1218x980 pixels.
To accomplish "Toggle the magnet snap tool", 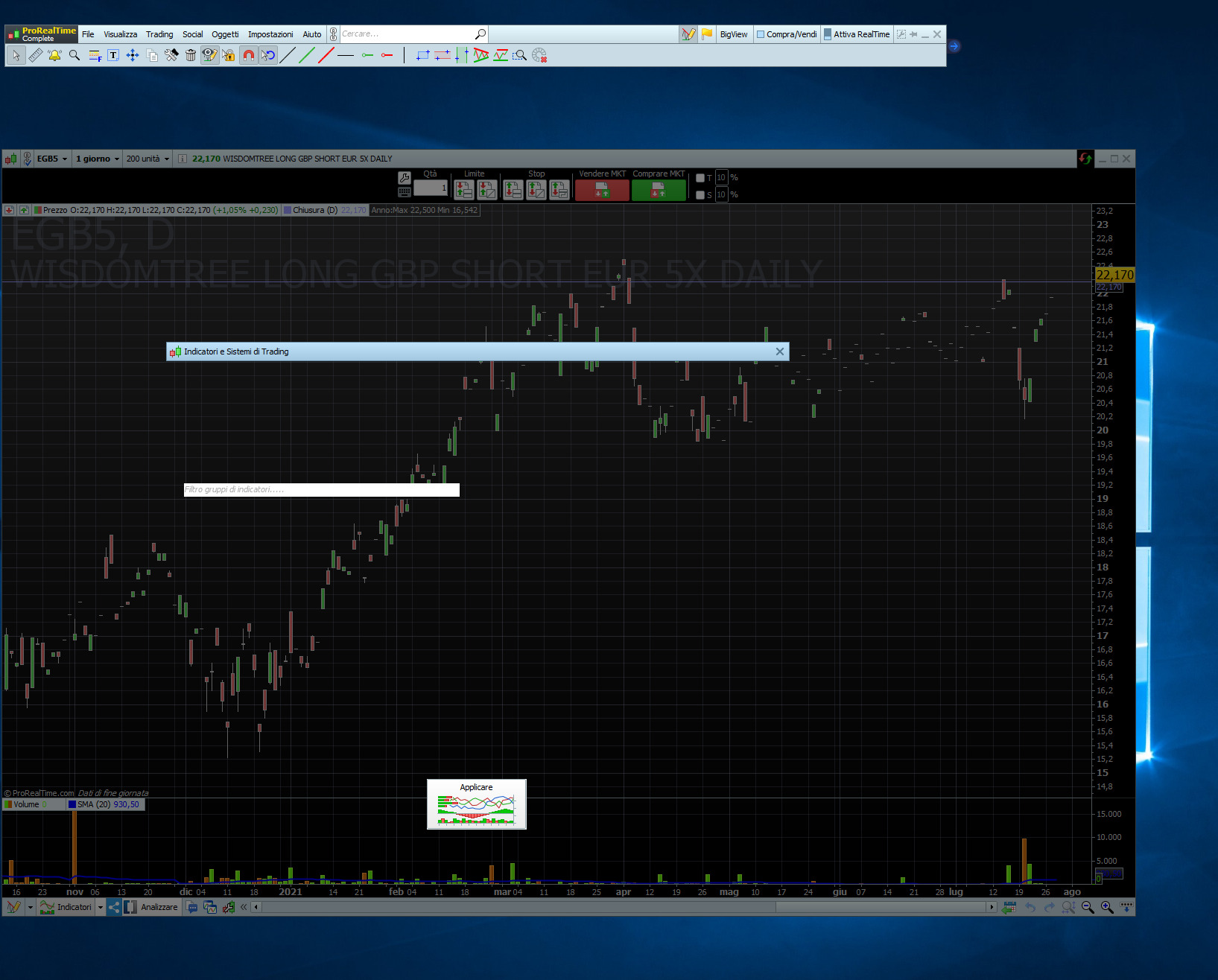I will tap(249, 55).
